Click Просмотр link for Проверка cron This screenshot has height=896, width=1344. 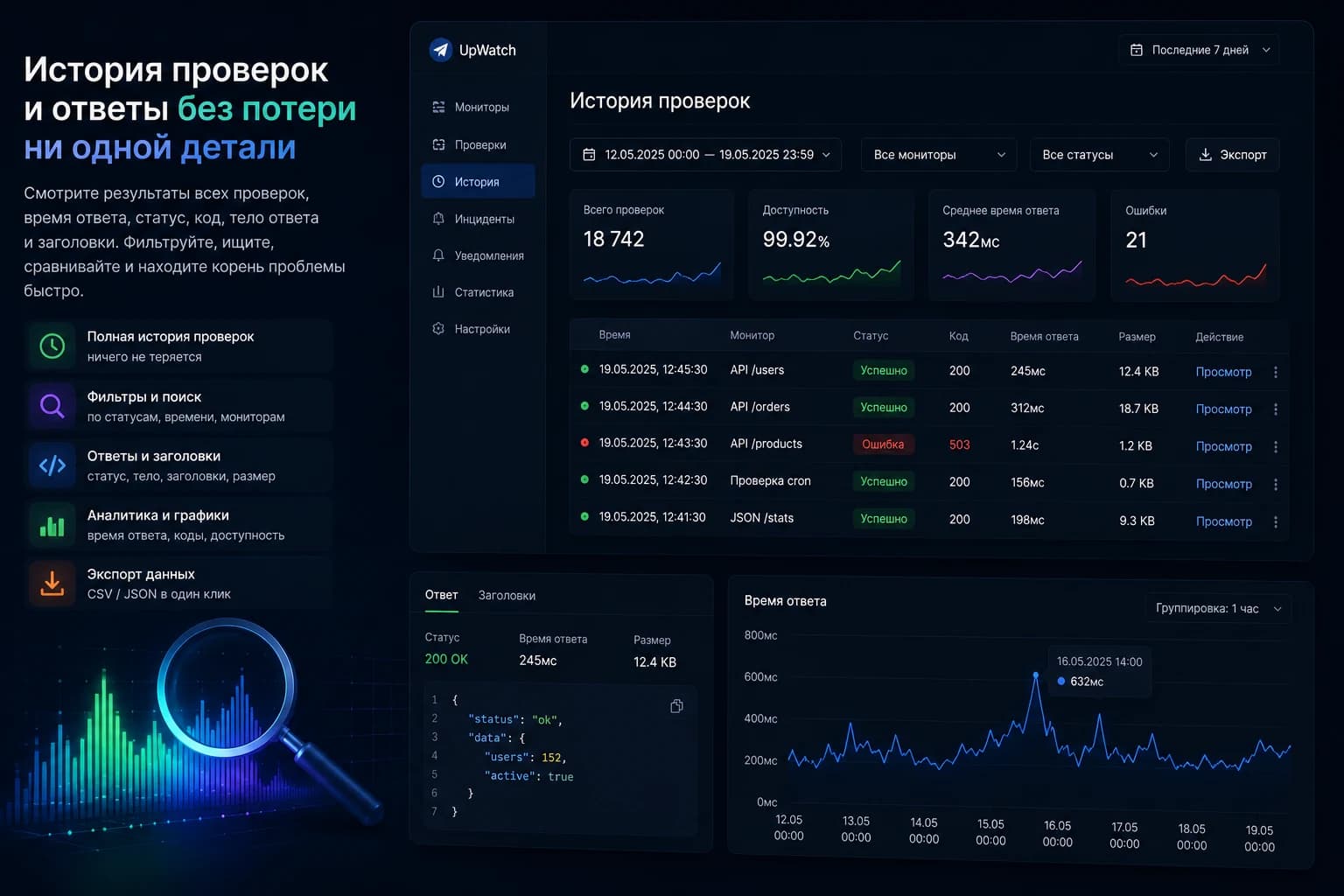[x=1223, y=484]
